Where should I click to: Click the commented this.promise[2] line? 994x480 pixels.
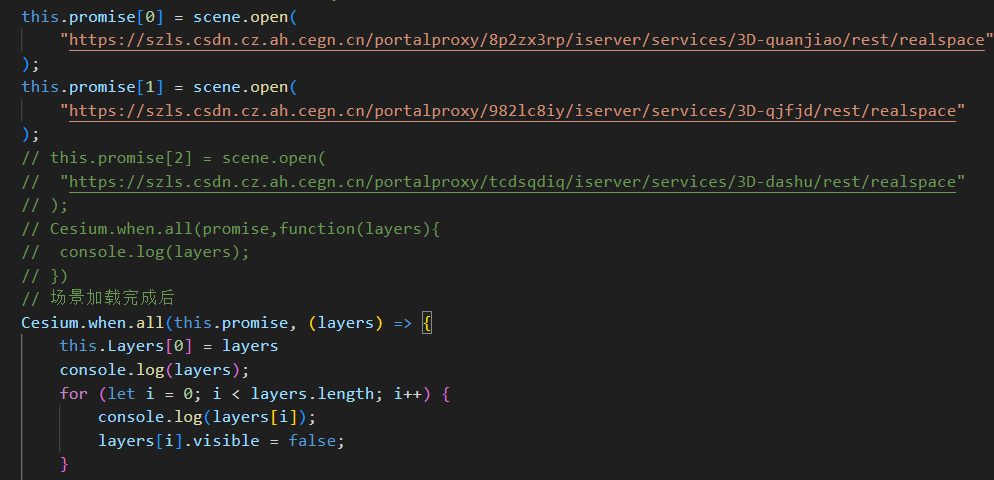173,158
